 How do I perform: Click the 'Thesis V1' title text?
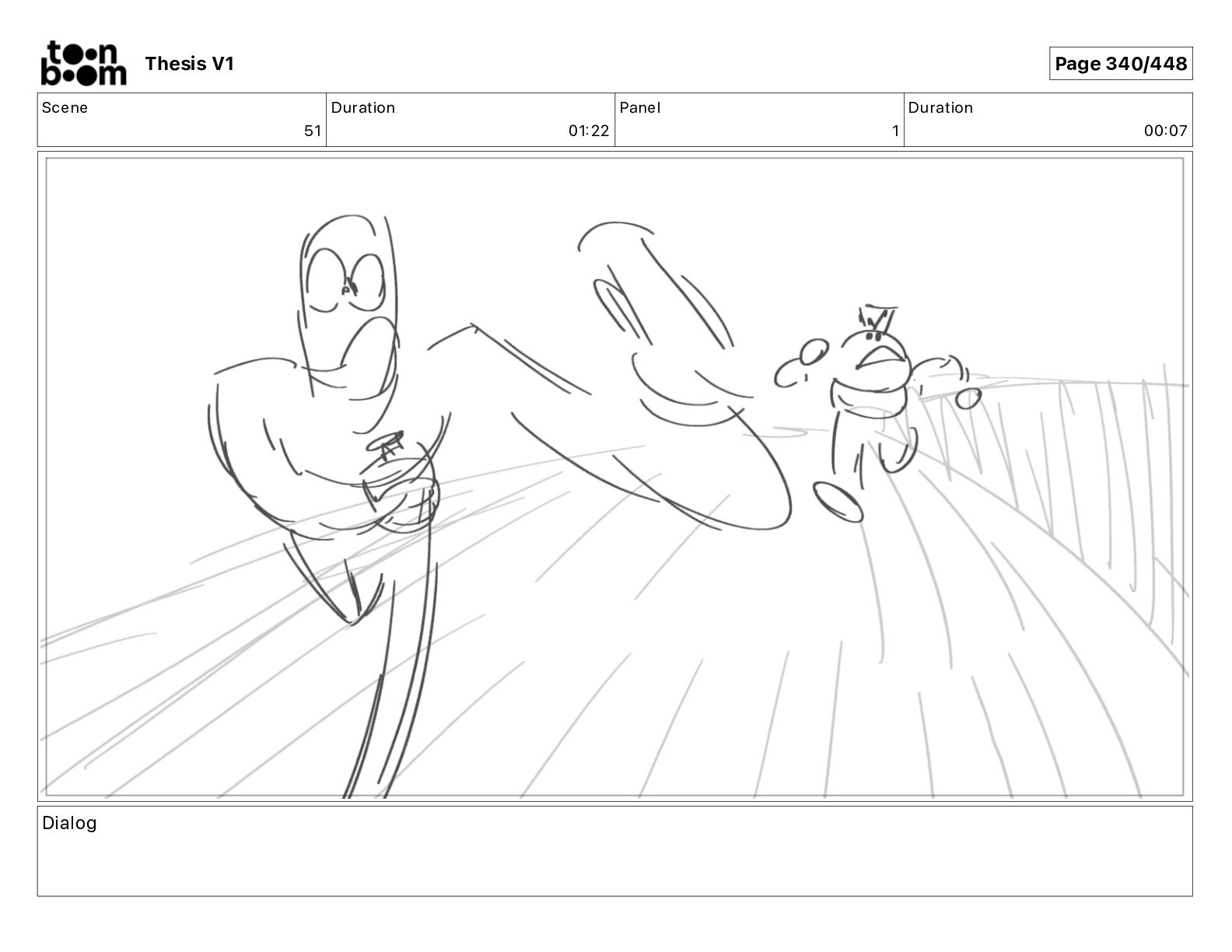(x=189, y=64)
